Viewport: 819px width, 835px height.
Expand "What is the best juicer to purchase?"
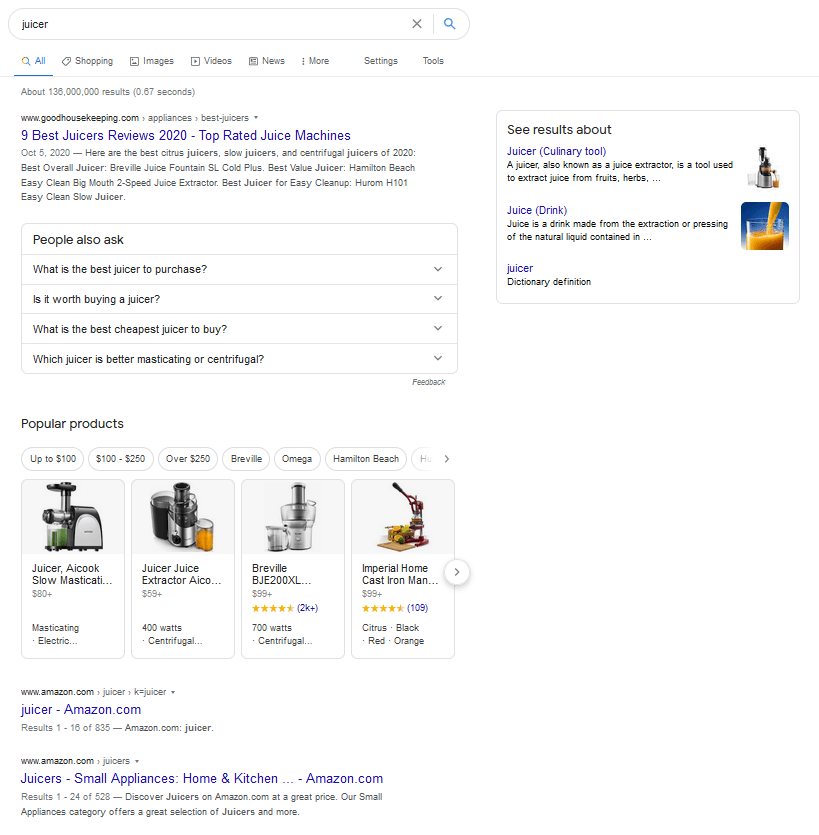239,269
